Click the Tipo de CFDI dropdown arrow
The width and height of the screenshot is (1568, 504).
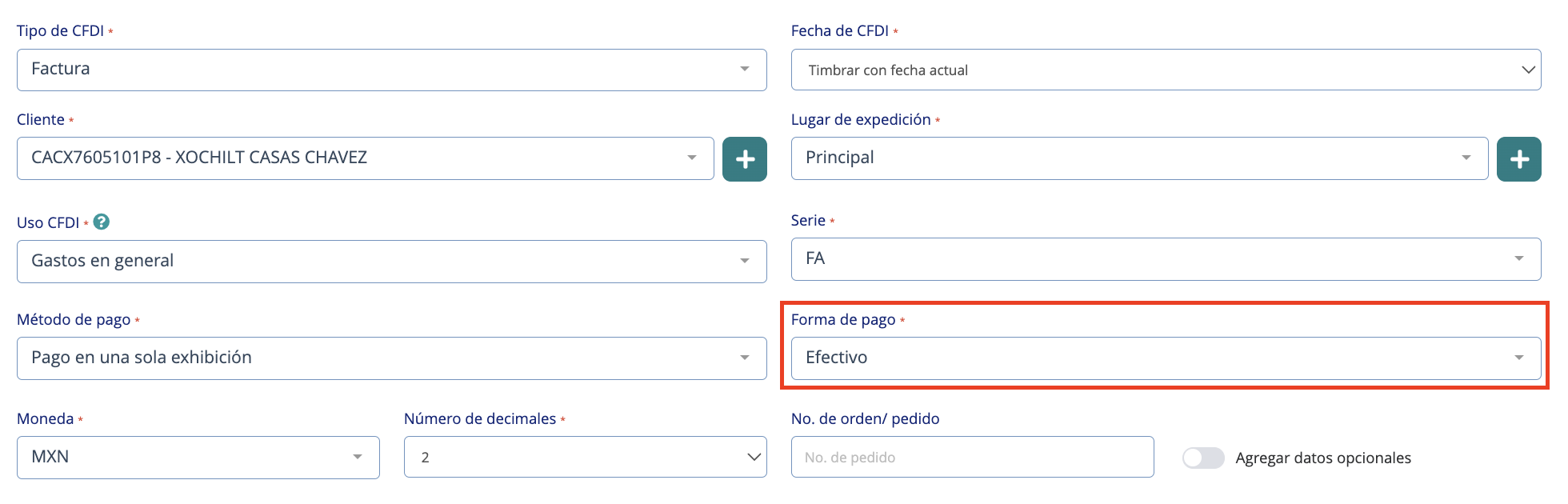[745, 70]
